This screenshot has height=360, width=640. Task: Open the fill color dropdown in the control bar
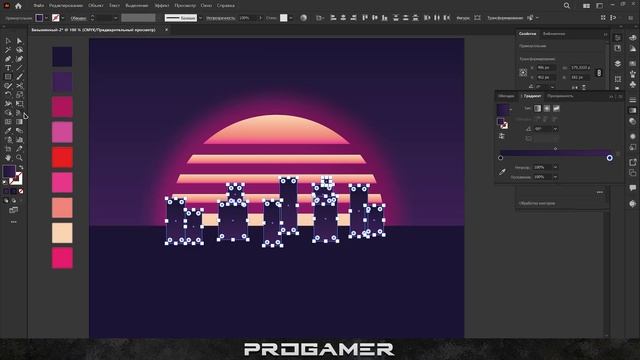click(x=46, y=18)
